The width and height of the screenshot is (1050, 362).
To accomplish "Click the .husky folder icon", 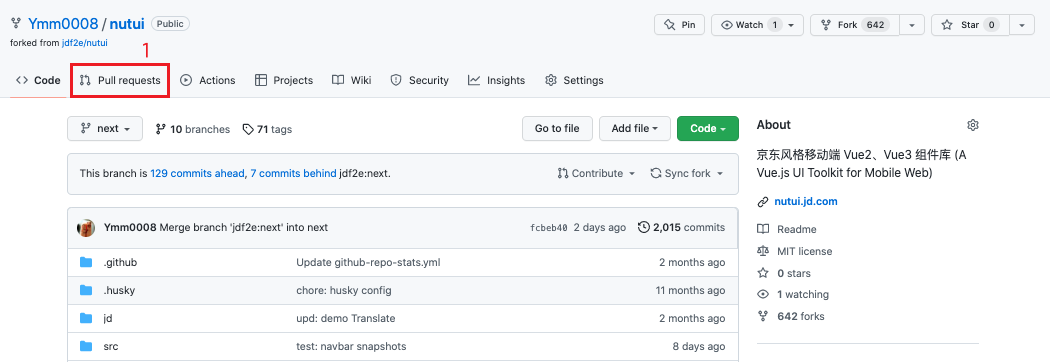I will coord(86,290).
